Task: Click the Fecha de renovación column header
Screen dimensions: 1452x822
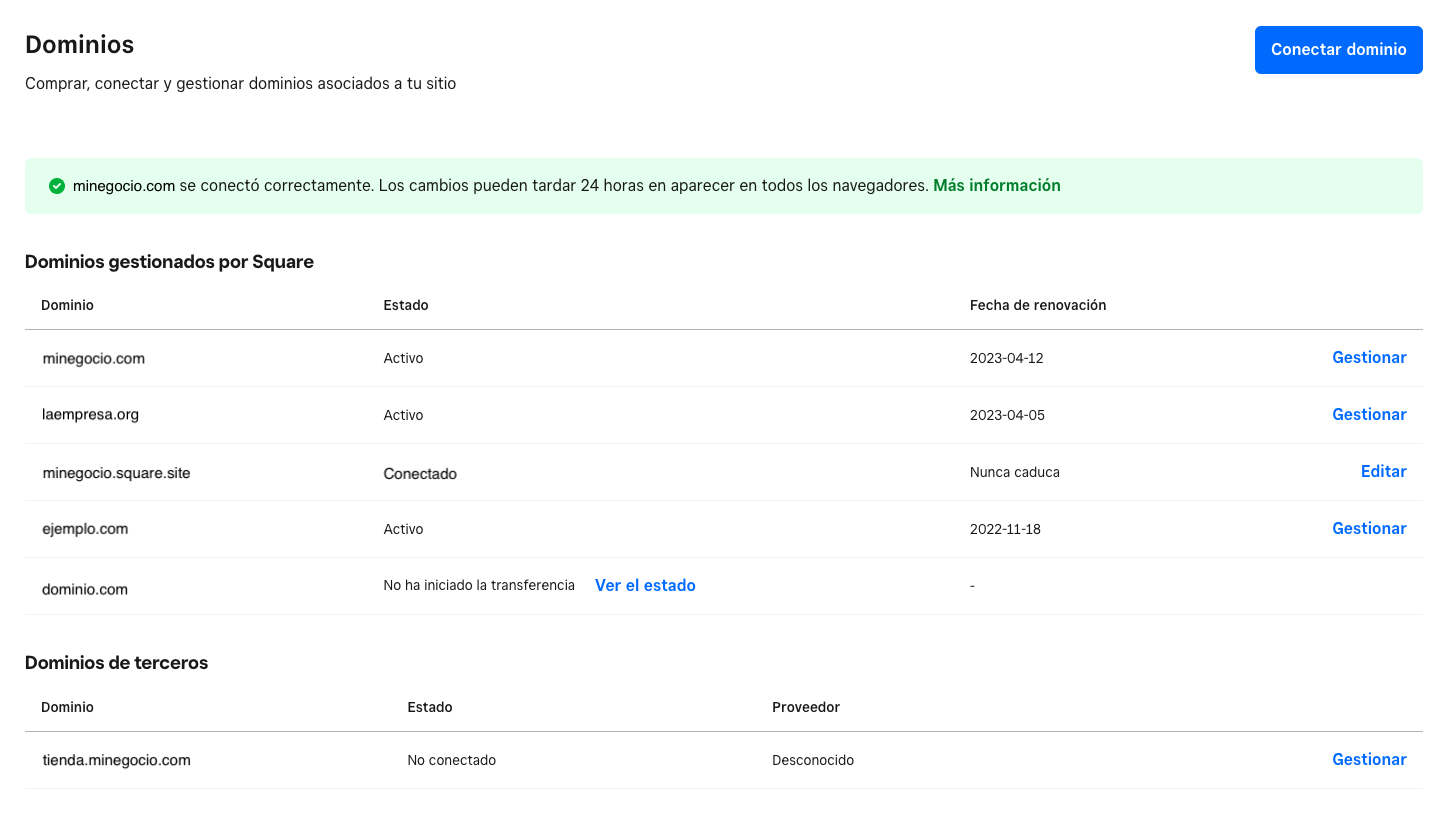Action: click(x=1038, y=305)
